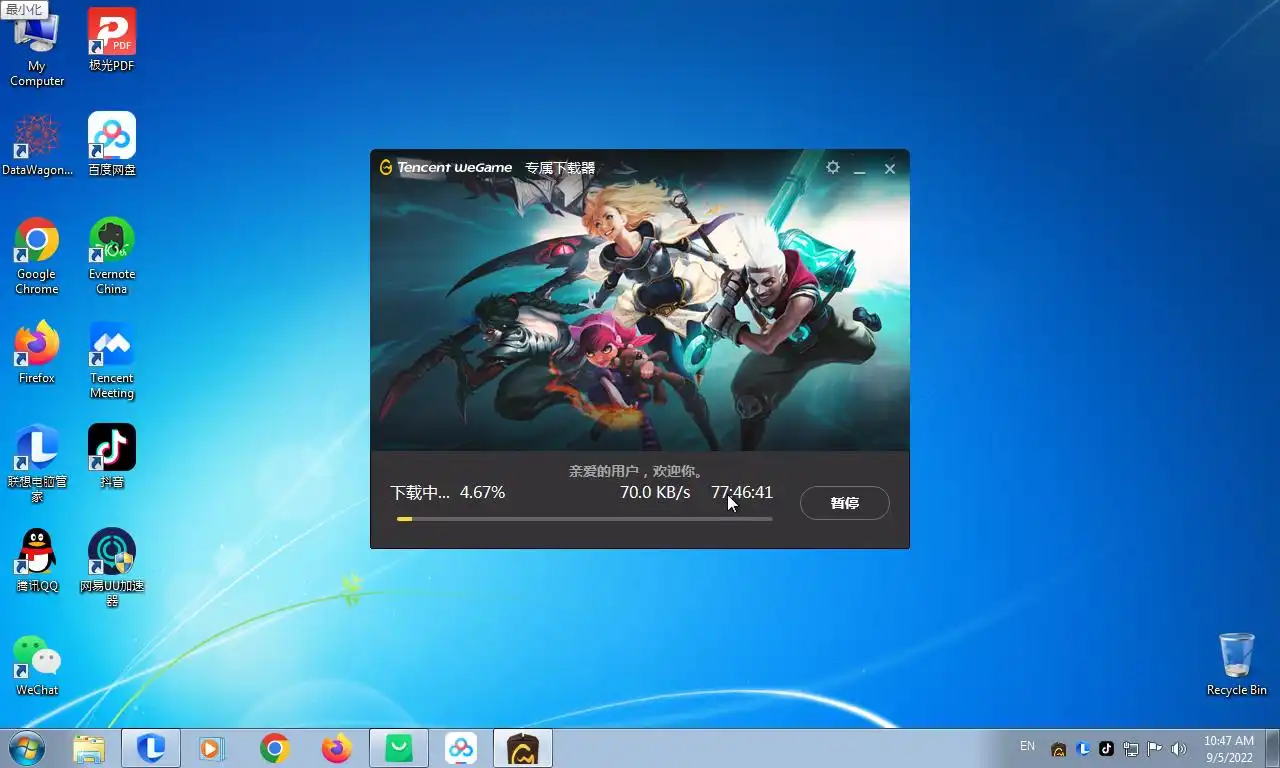Screen dimensions: 1280x768
Task: Open green shopping bag taskbar app
Action: 399,748
